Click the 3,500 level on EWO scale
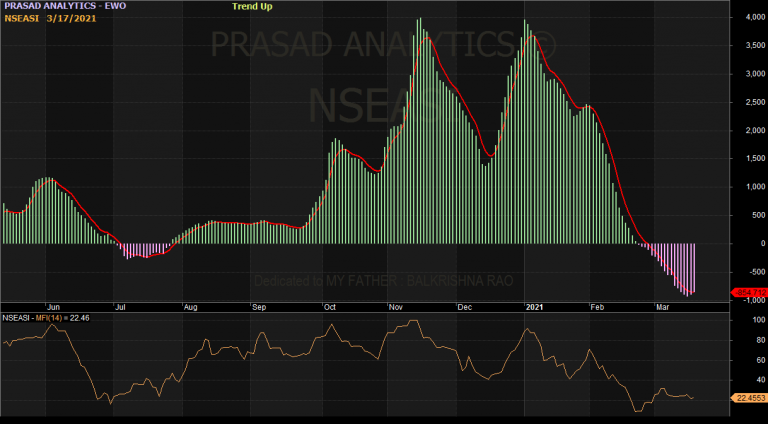 pyautogui.click(x=756, y=46)
